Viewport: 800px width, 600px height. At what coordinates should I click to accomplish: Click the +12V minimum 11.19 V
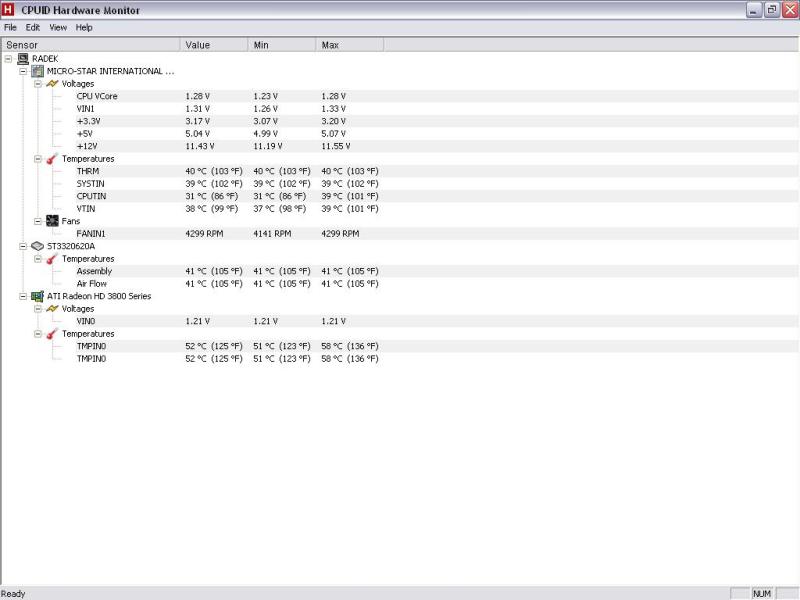coord(268,146)
